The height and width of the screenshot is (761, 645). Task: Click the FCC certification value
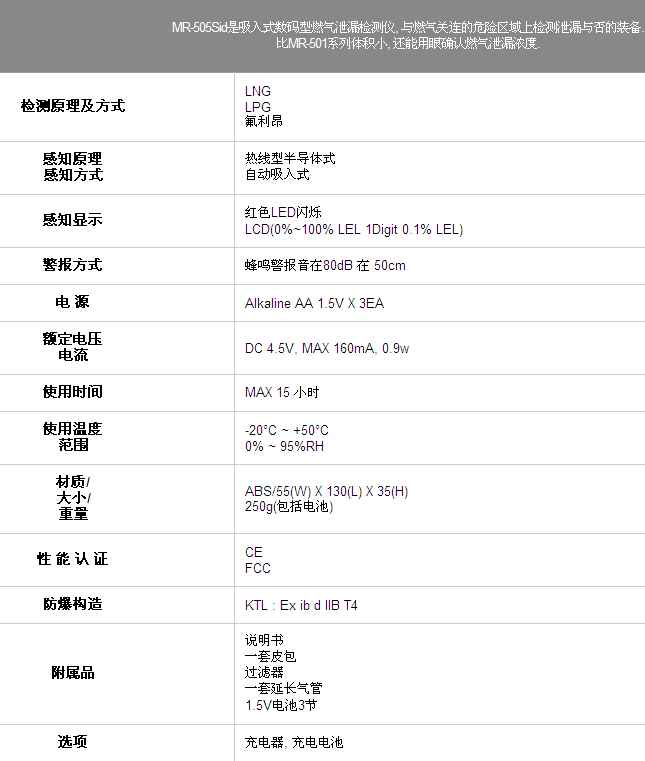point(258,568)
